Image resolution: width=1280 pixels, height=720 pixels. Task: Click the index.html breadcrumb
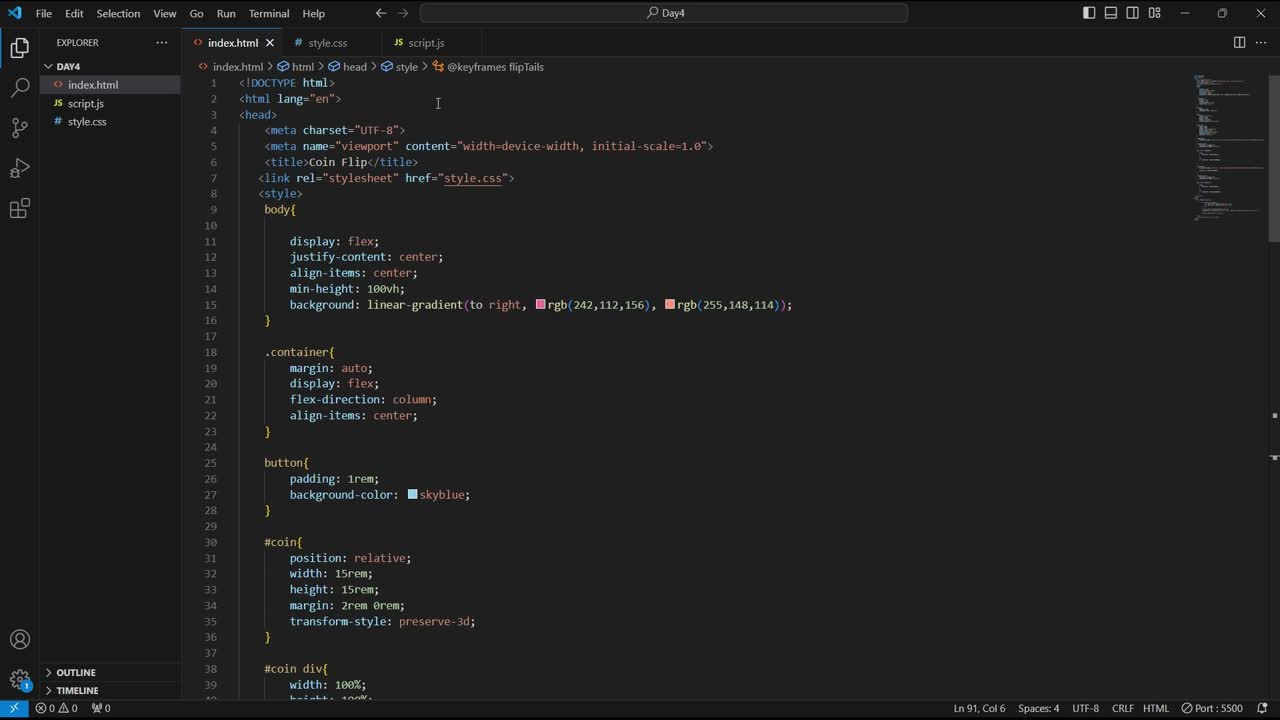(x=230, y=67)
